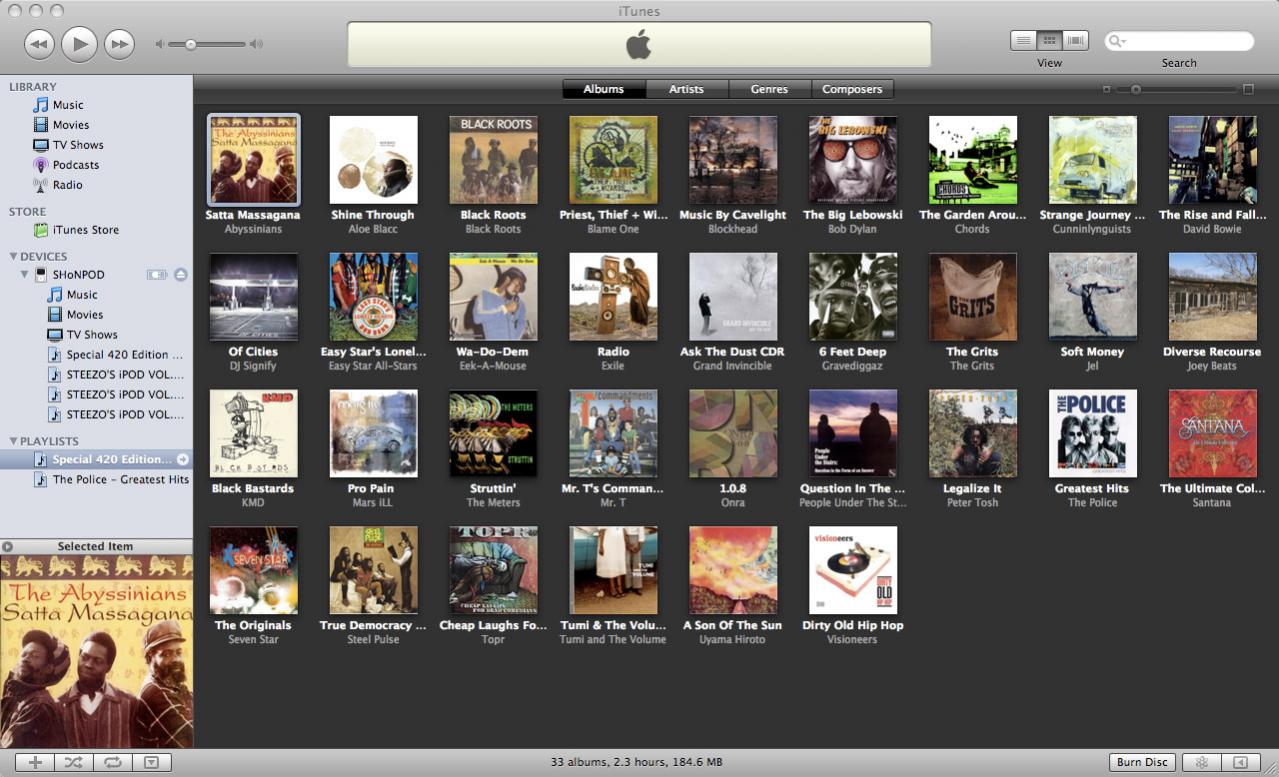This screenshot has width=1279, height=777.
Task: Click the Genius atom button
Action: [x=1202, y=762]
